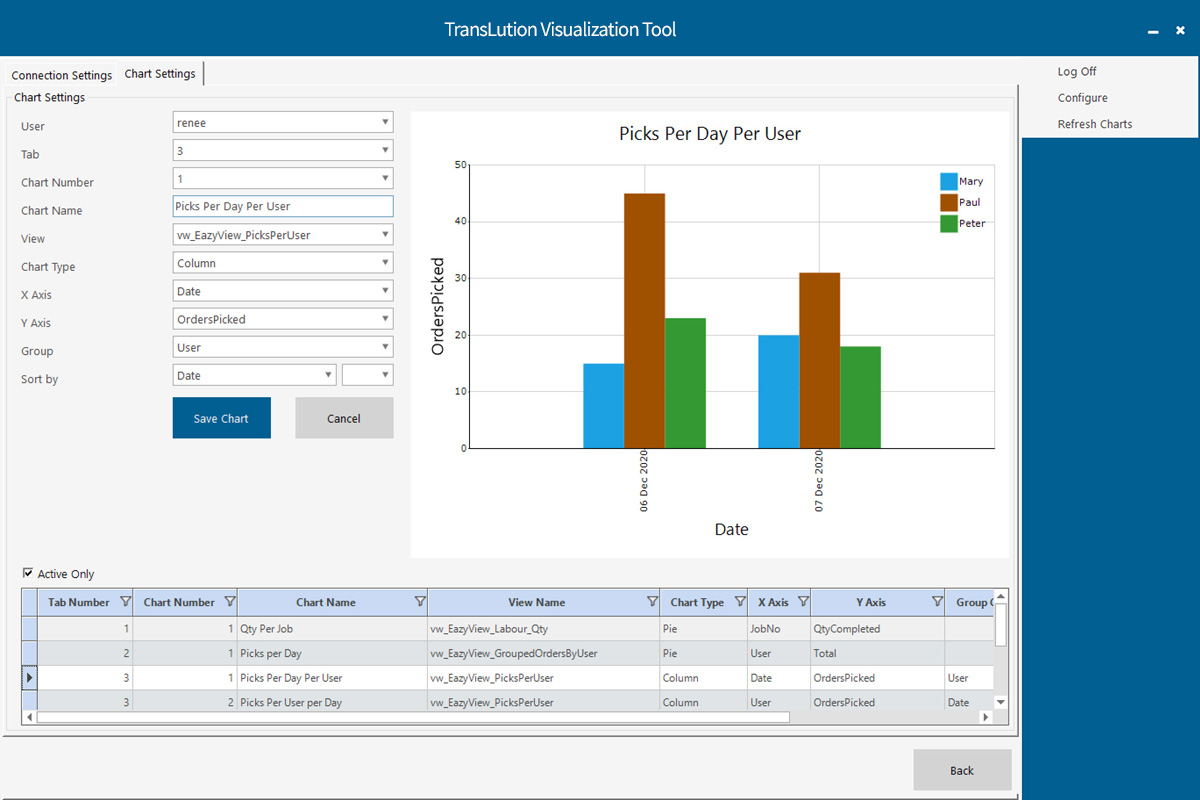
Task: Open filter icon on Chart Type column
Action: point(740,602)
